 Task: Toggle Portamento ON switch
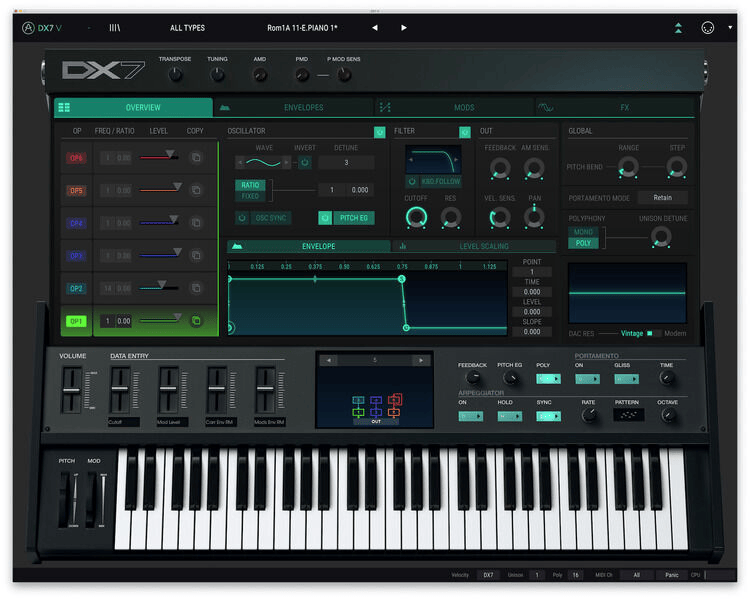coord(587,379)
